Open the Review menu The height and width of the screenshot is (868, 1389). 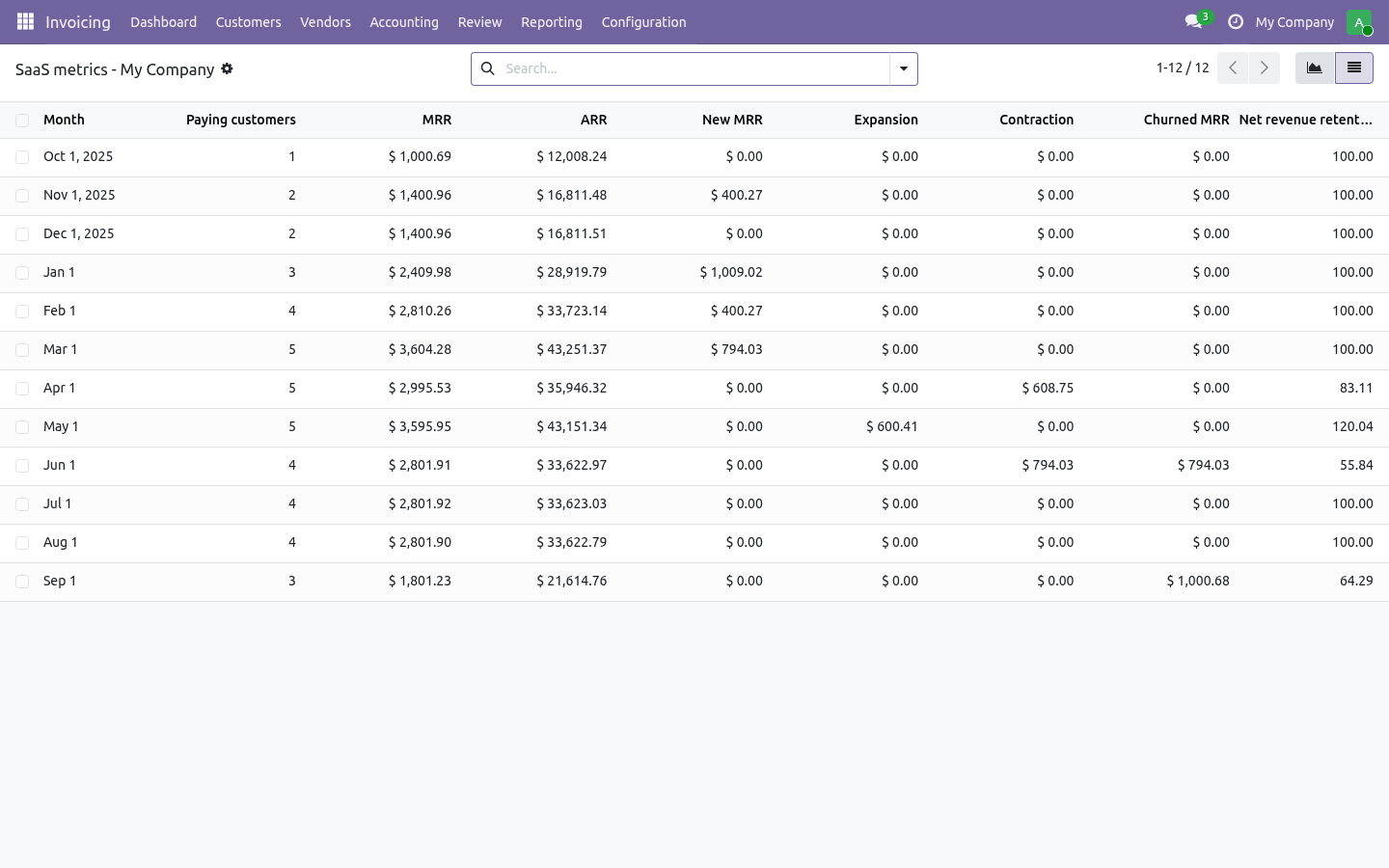(480, 22)
